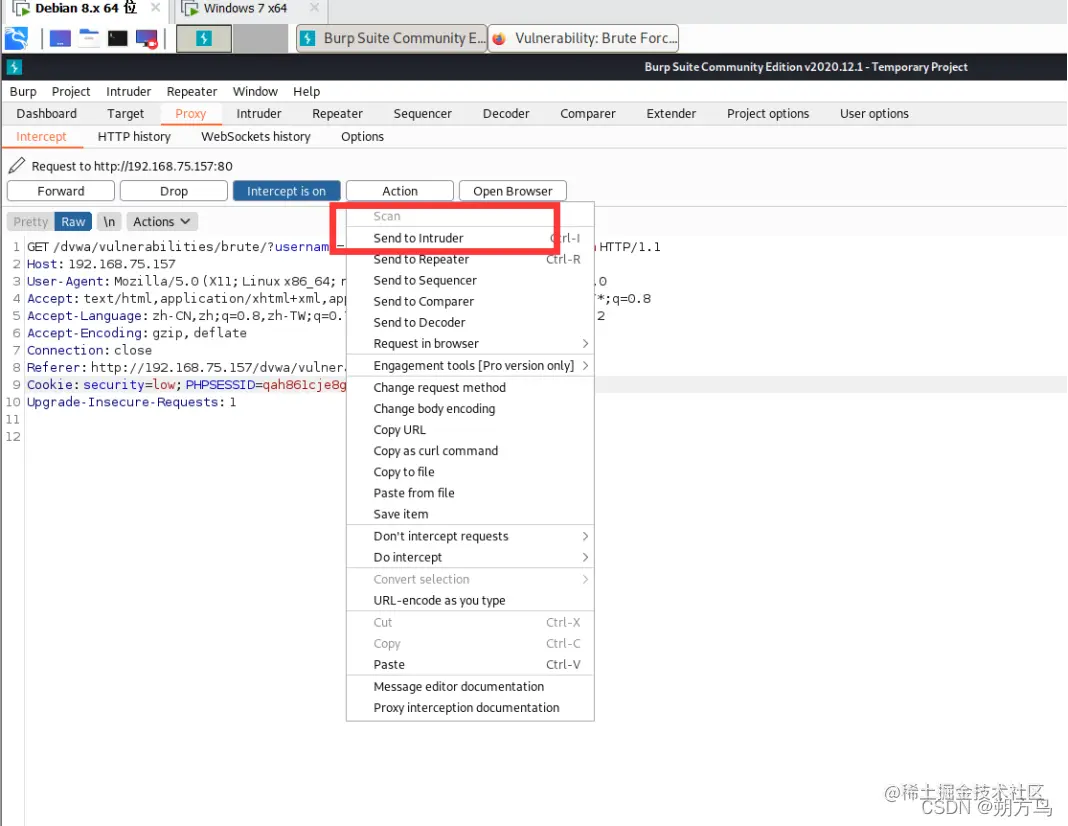Expand Engagement tools submenu
Image resolution: width=1068 pixels, height=826 pixels.
click(470, 366)
